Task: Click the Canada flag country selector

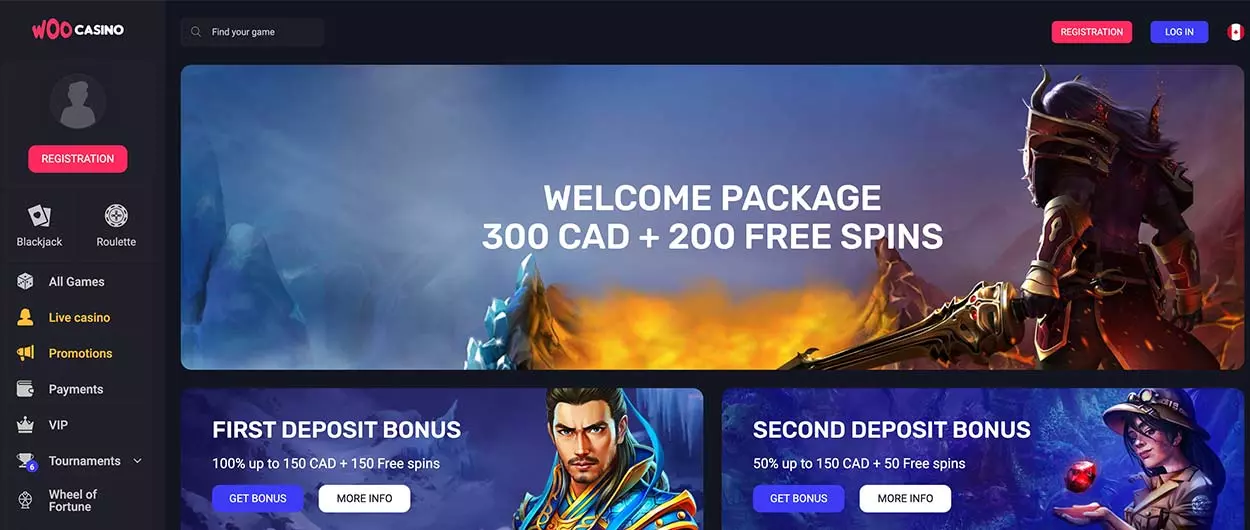Action: pos(1235,32)
